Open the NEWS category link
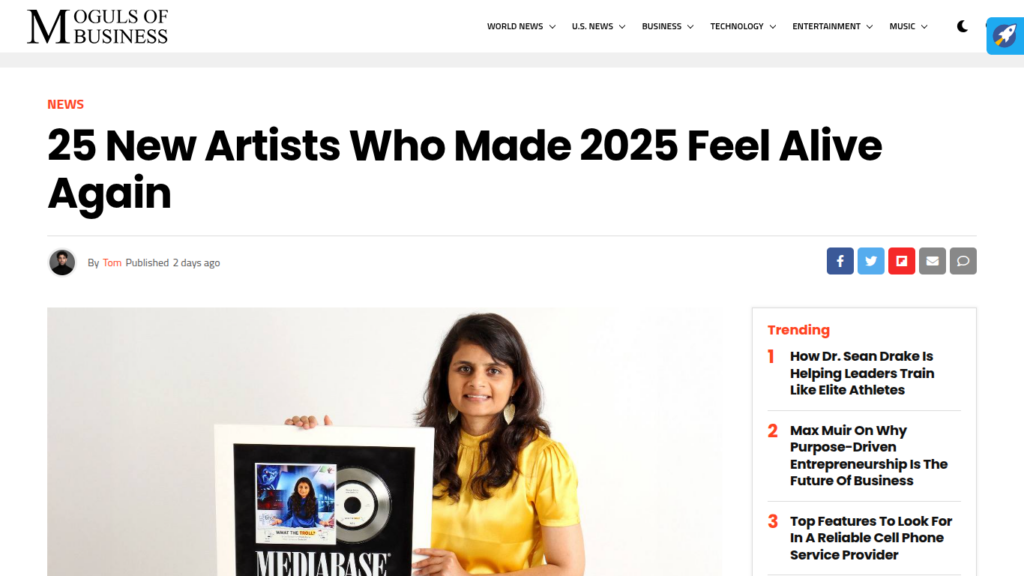This screenshot has height=576, width=1024. point(65,104)
